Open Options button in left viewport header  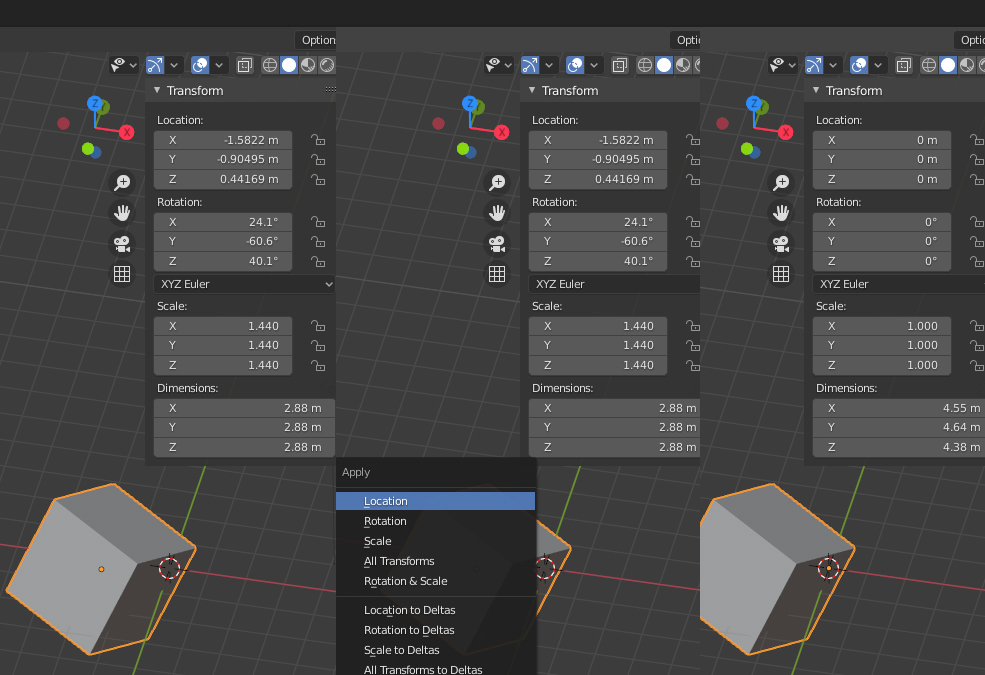point(315,40)
